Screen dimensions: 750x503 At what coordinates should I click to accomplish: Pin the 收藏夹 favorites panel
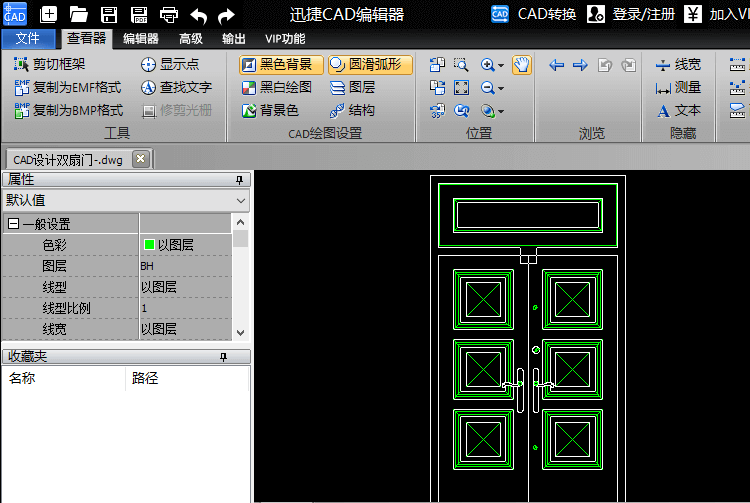point(223,357)
